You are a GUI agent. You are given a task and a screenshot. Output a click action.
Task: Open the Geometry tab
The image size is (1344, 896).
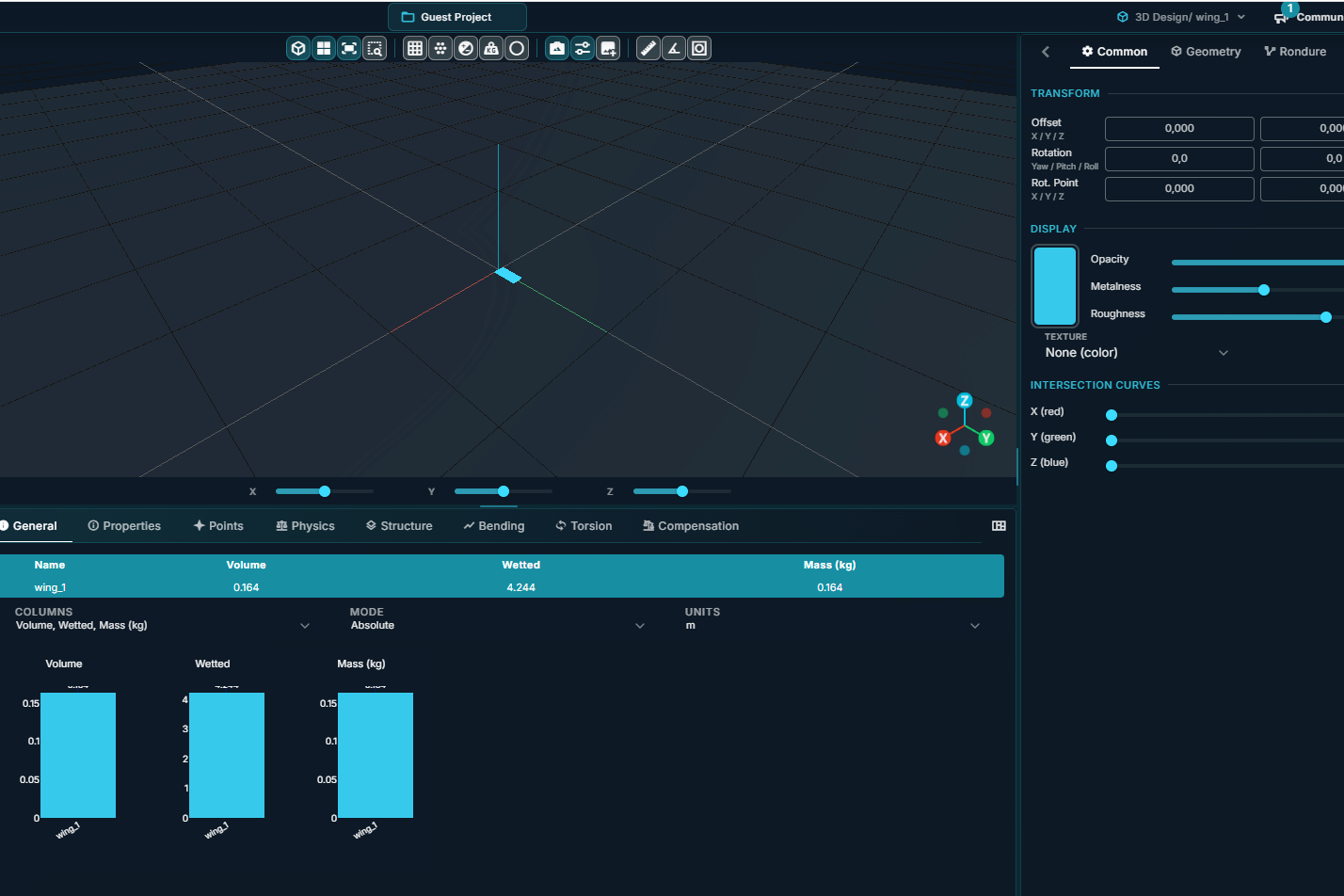[x=1206, y=52]
